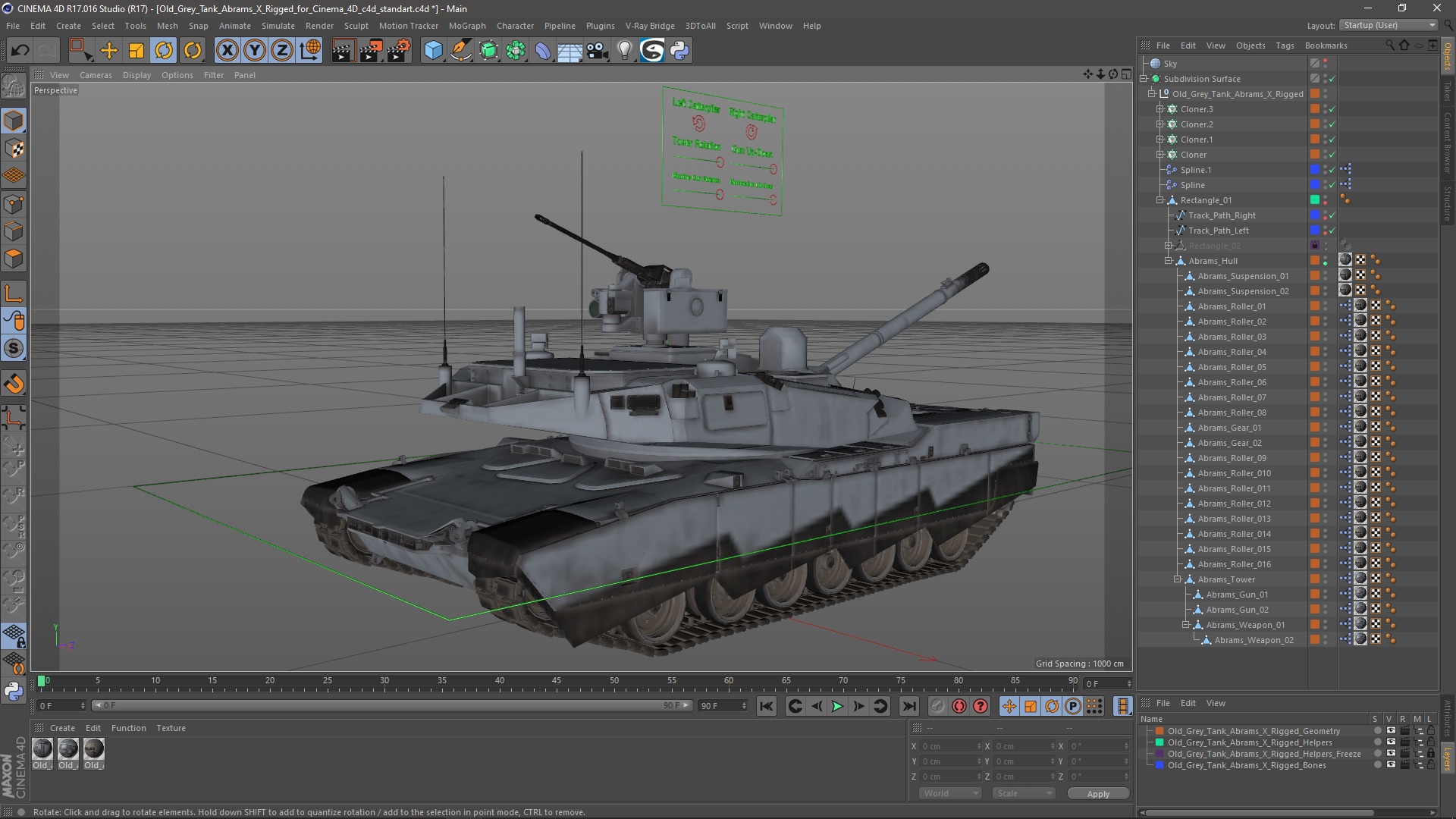Open the MoGraph menu
Image resolution: width=1456 pixels, height=819 pixels.
466,26
